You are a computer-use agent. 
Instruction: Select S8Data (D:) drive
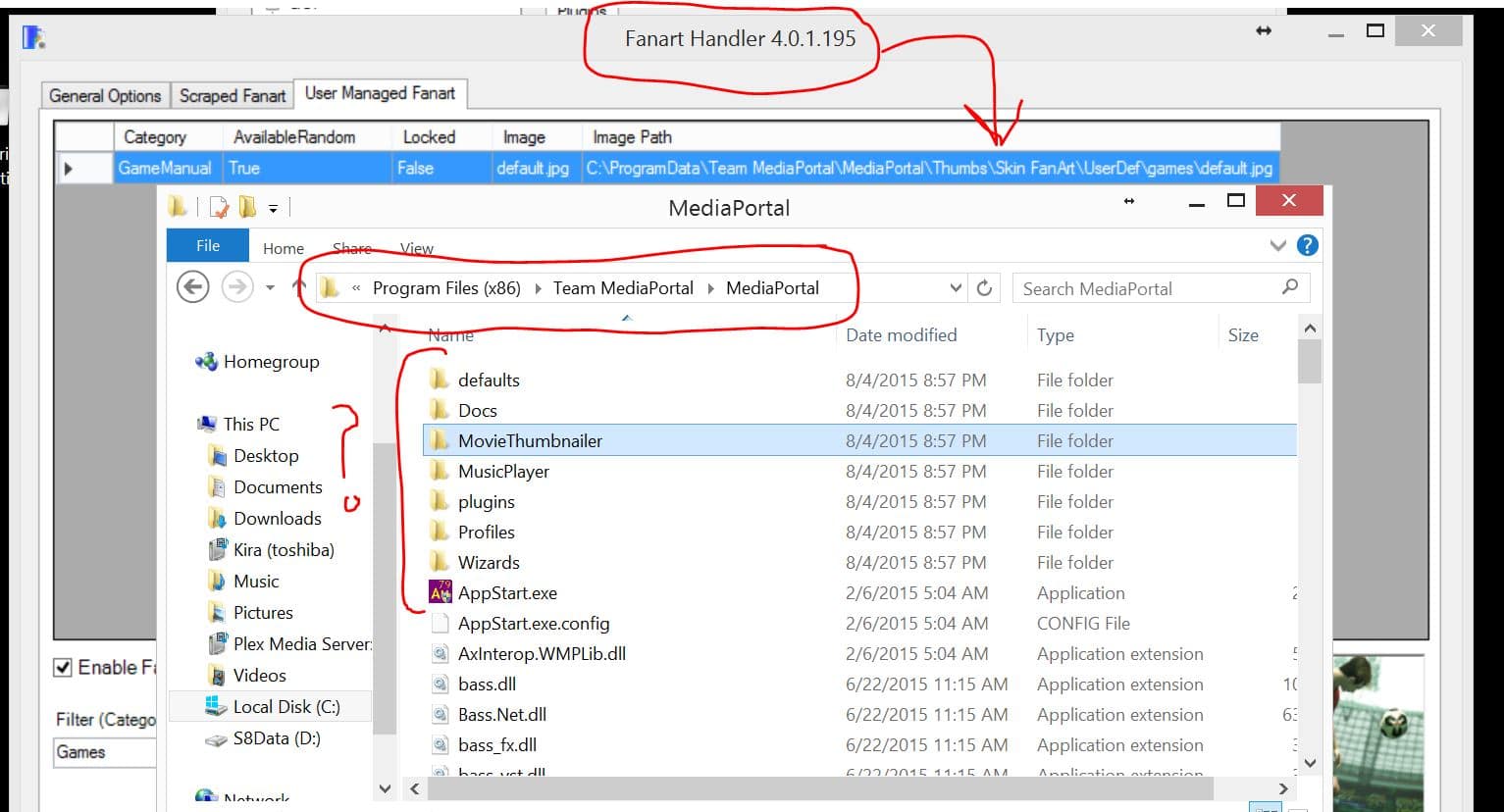(276, 737)
